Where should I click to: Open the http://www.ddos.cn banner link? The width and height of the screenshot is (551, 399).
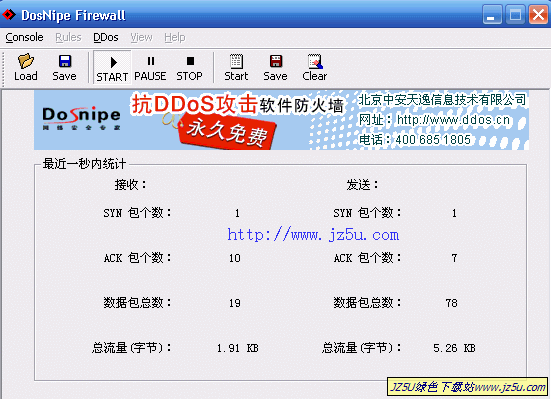coord(453,120)
